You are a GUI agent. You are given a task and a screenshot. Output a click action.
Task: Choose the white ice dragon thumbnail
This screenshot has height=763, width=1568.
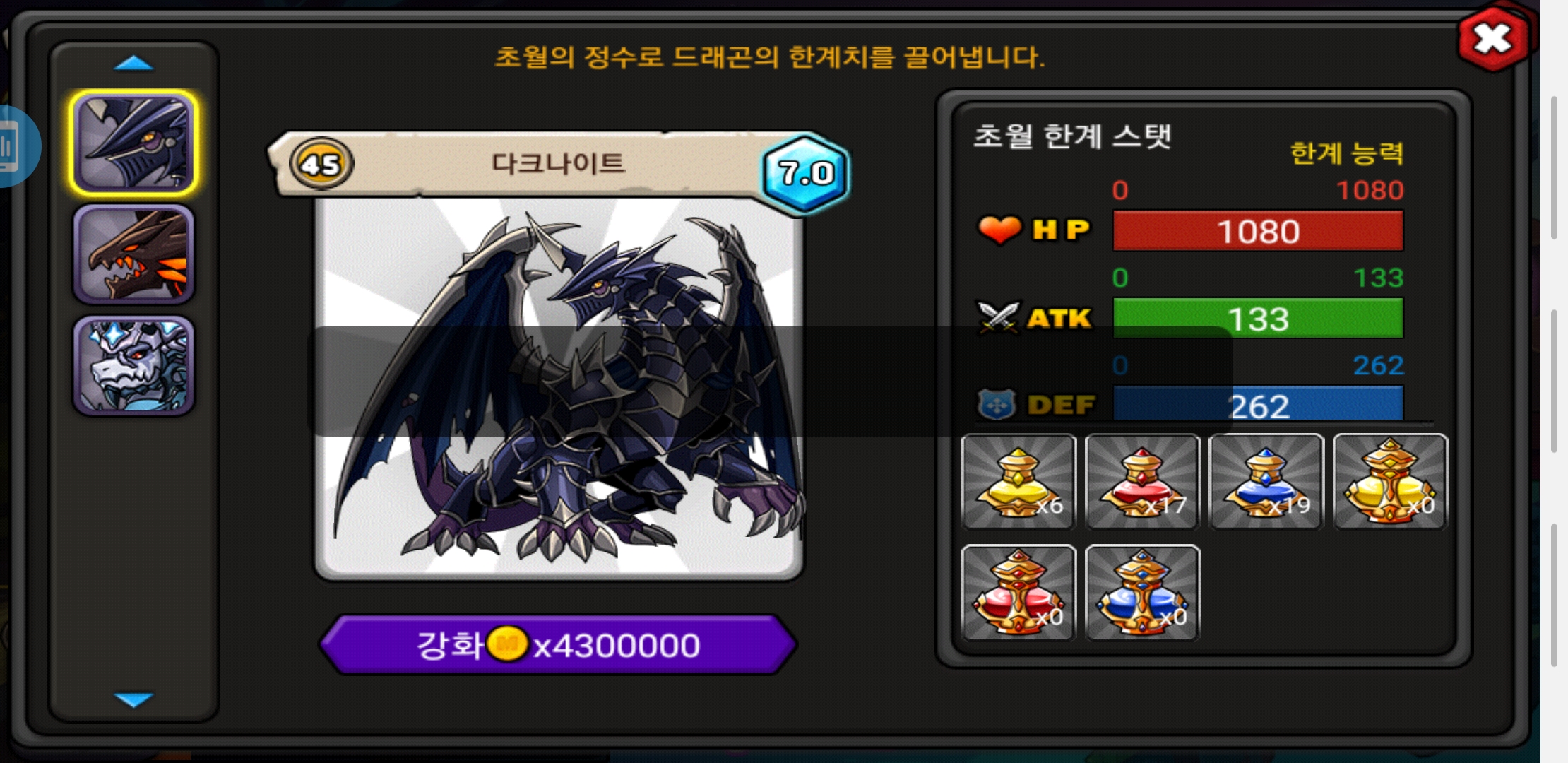tap(133, 365)
